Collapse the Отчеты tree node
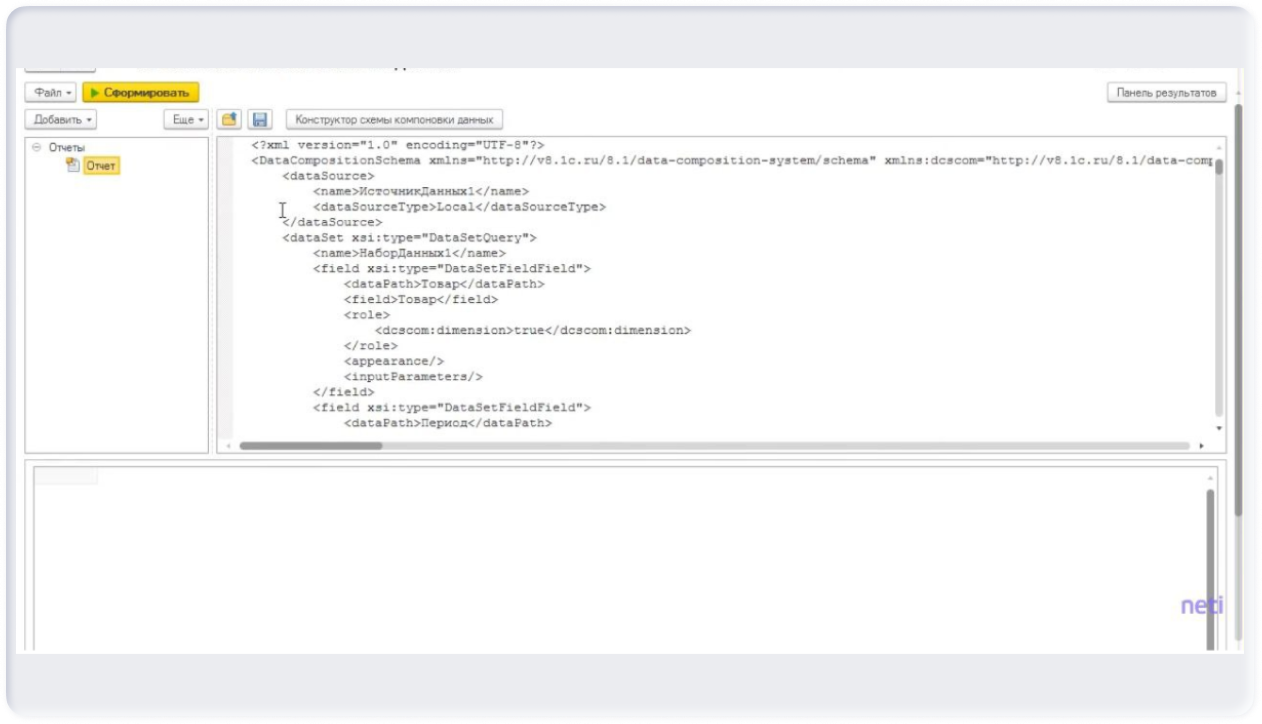Image resolution: width=1262 pixels, height=724 pixels. click(37, 147)
